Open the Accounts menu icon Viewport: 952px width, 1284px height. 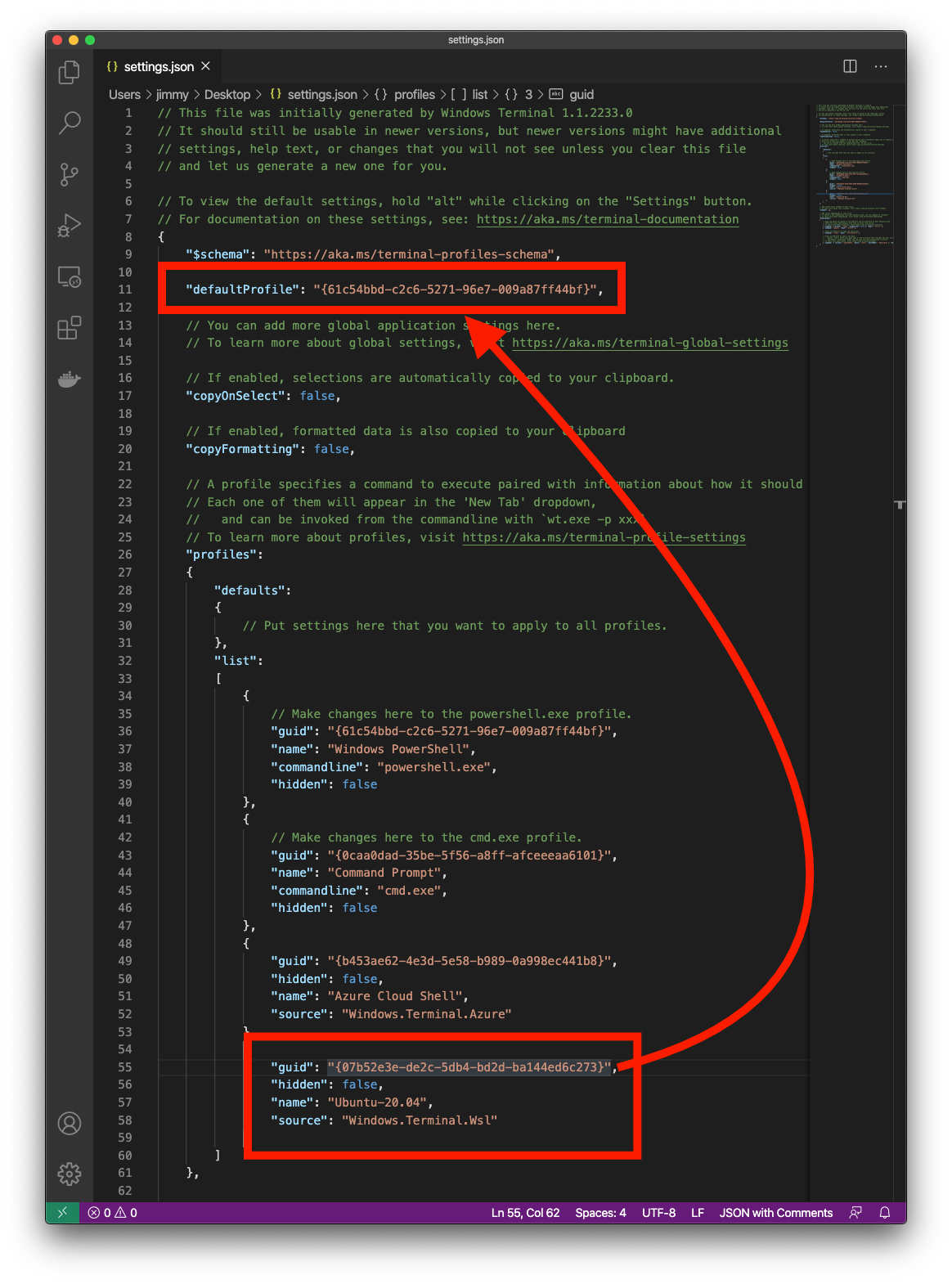70,1124
